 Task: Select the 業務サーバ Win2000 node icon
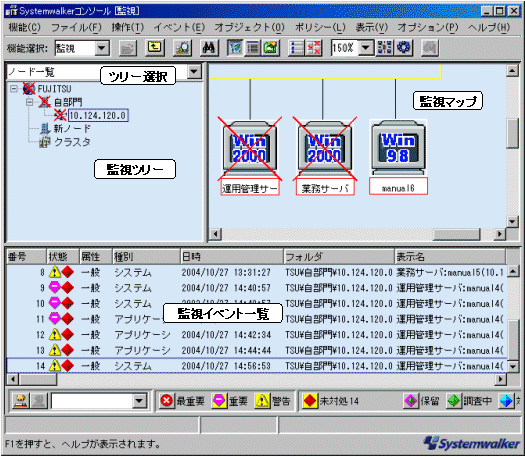tap(324, 148)
